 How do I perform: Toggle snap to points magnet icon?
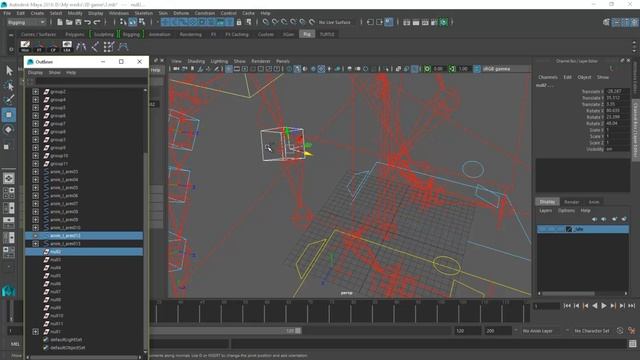(x=284, y=22)
